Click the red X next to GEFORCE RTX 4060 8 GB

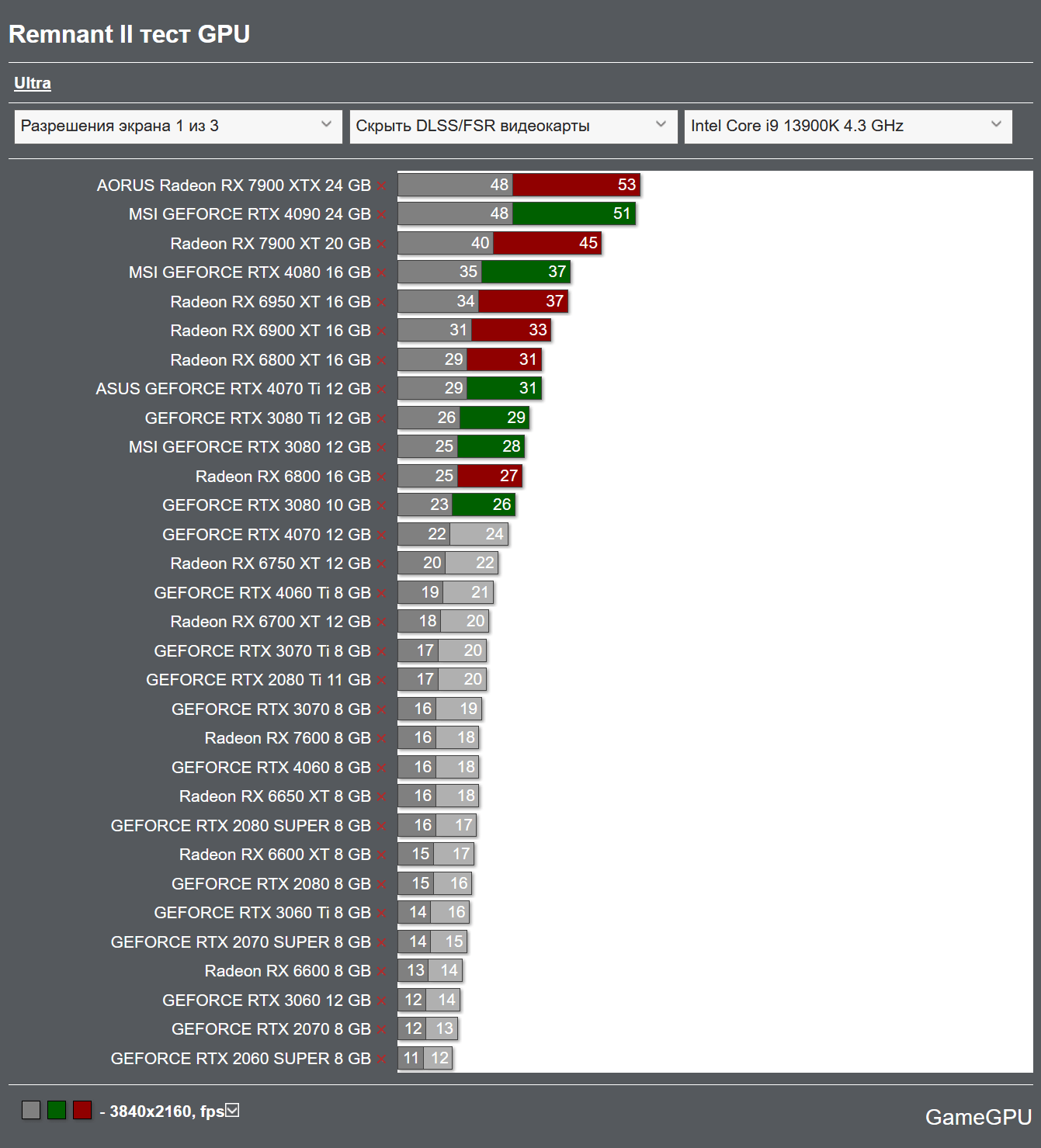point(381,768)
